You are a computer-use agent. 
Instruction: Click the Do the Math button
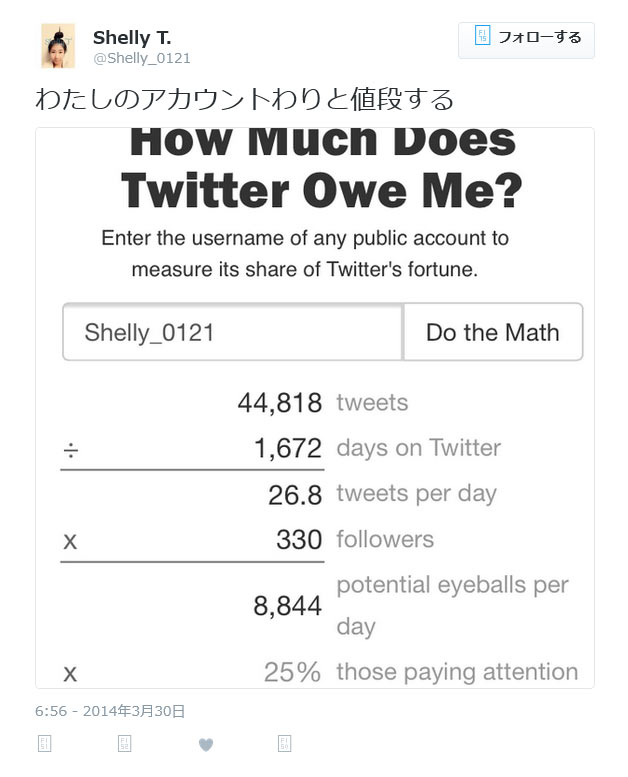coord(493,332)
